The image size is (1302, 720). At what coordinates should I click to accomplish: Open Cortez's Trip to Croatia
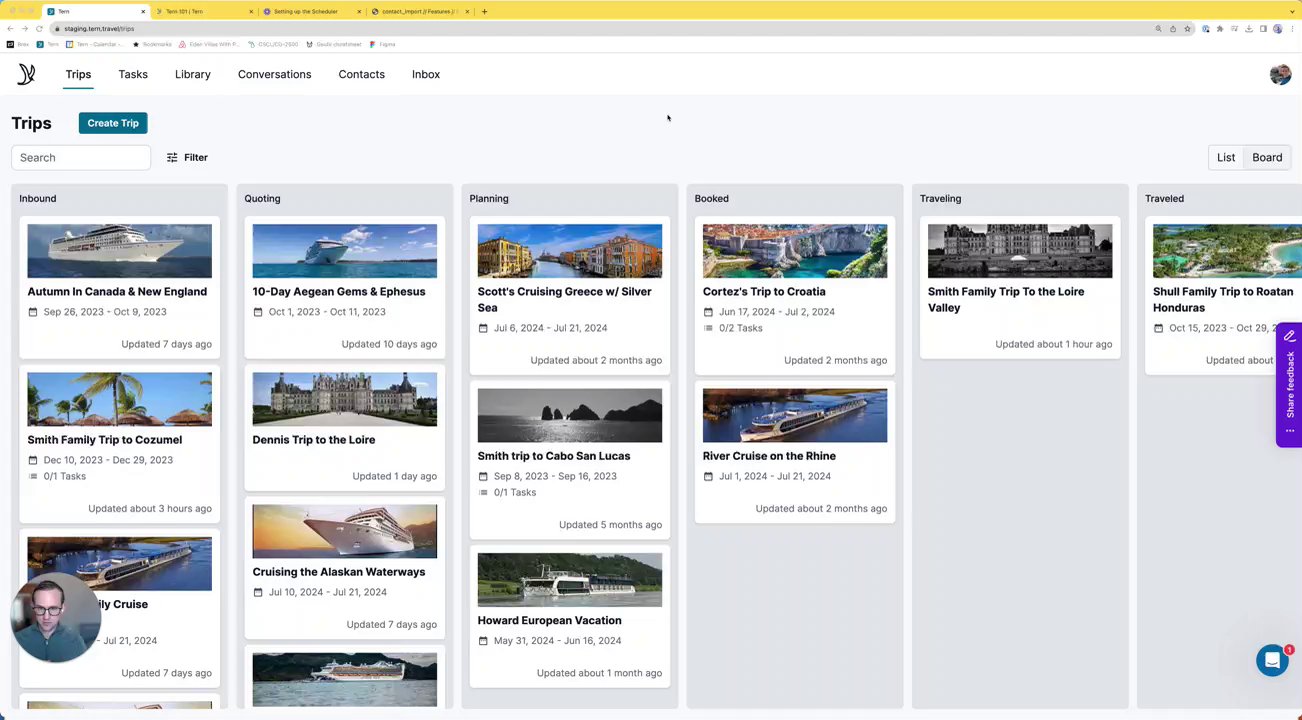764,292
